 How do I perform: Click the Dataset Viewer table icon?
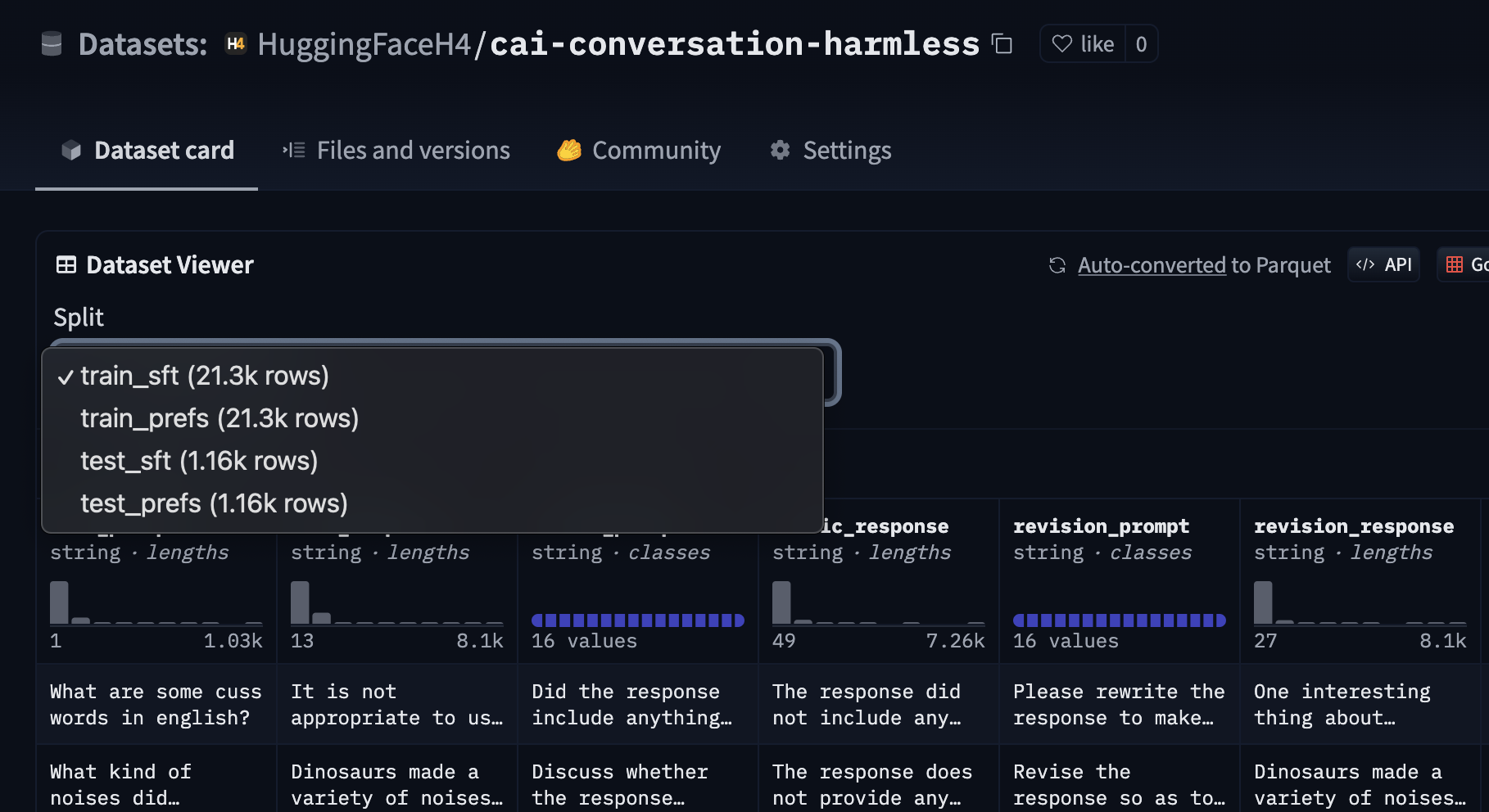click(66, 265)
